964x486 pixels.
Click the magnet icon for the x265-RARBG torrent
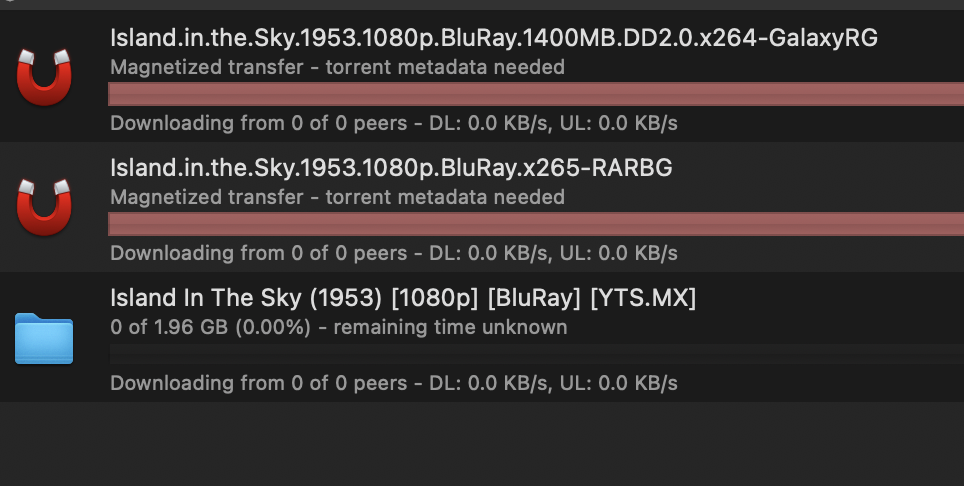45,208
